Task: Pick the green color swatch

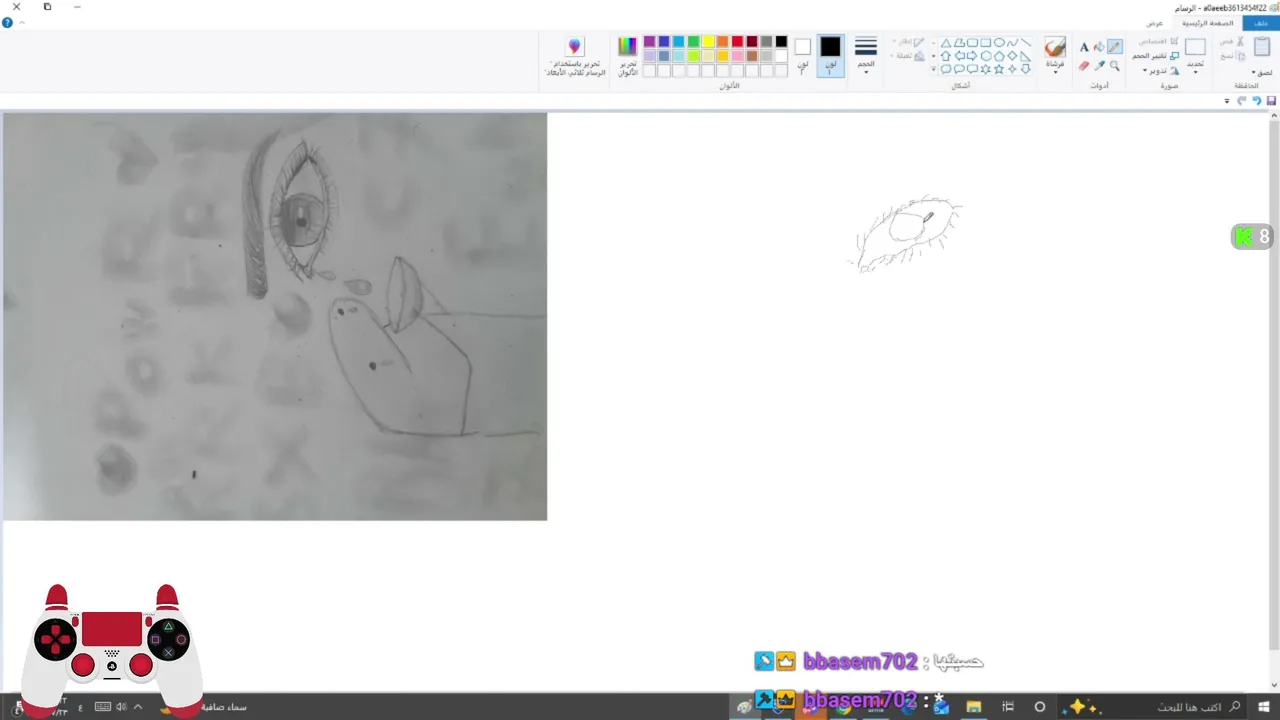Action: (x=693, y=41)
